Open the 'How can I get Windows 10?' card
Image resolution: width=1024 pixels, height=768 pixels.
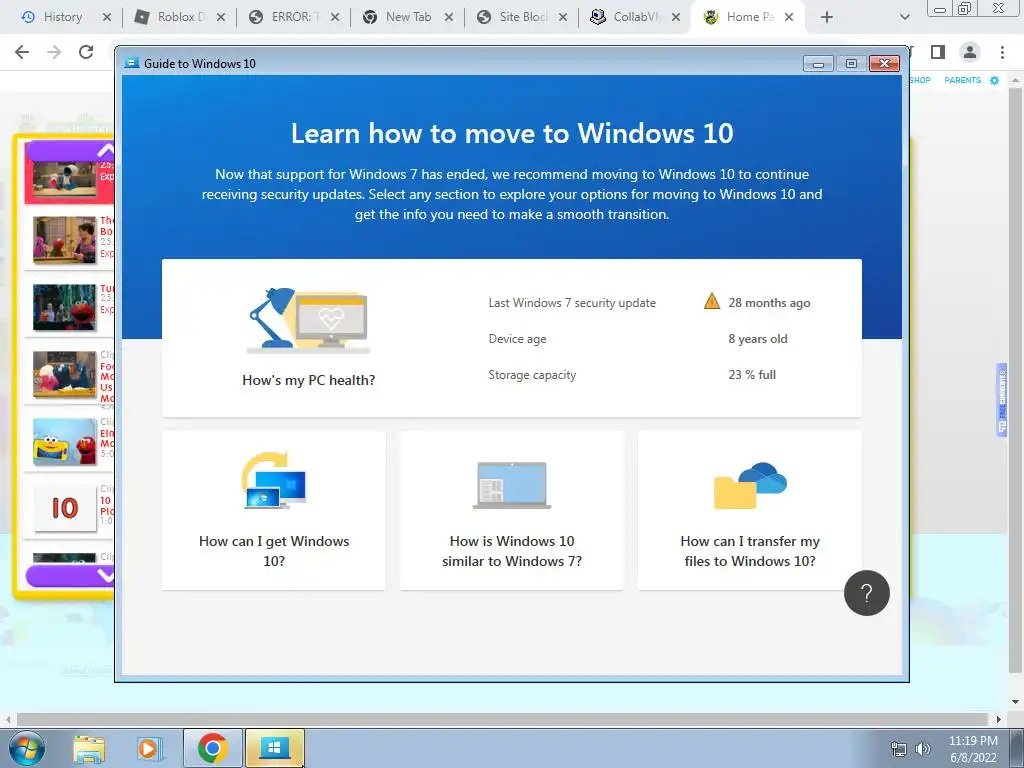(x=274, y=510)
